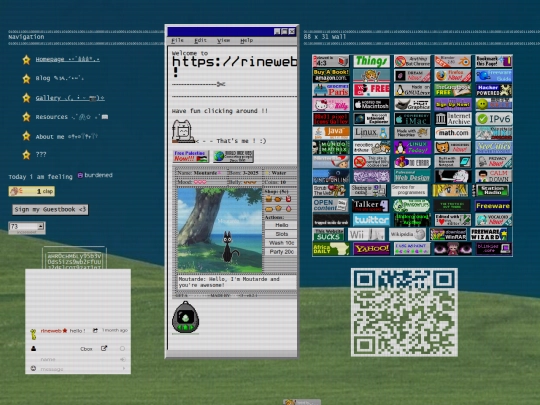The image size is (540, 405).
Task: Click the Party 20c action button
Action: pyautogui.click(x=281, y=252)
